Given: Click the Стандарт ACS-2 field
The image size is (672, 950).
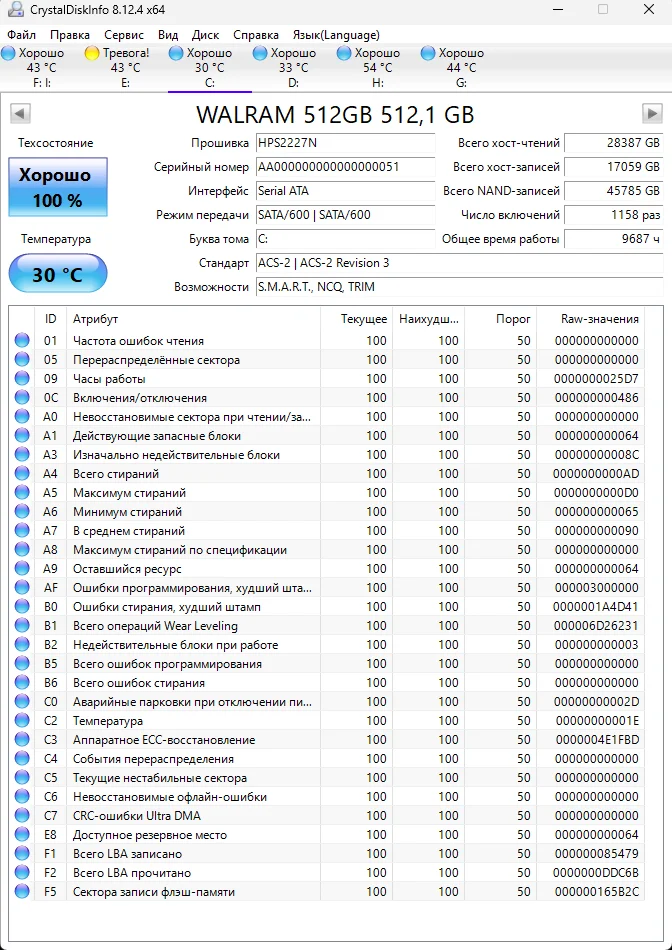Looking at the screenshot, I should (x=459, y=263).
